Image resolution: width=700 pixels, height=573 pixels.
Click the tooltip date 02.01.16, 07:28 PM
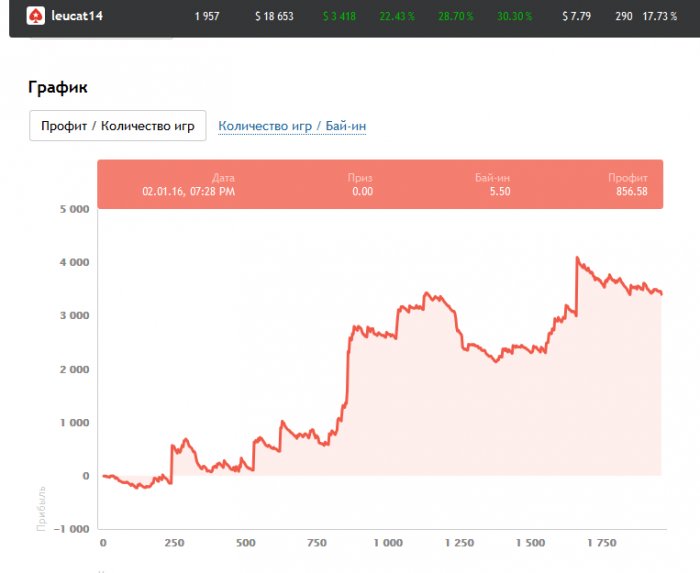click(189, 191)
